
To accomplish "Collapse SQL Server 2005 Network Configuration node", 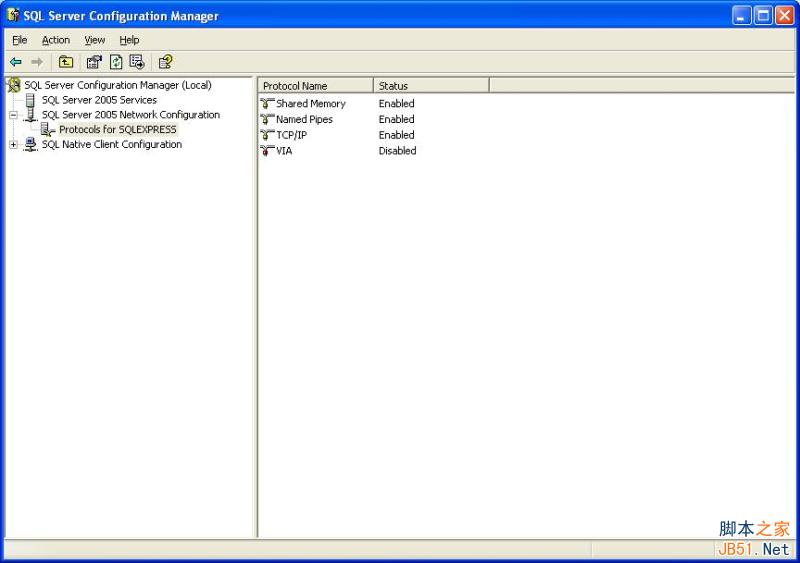I will click(14, 115).
